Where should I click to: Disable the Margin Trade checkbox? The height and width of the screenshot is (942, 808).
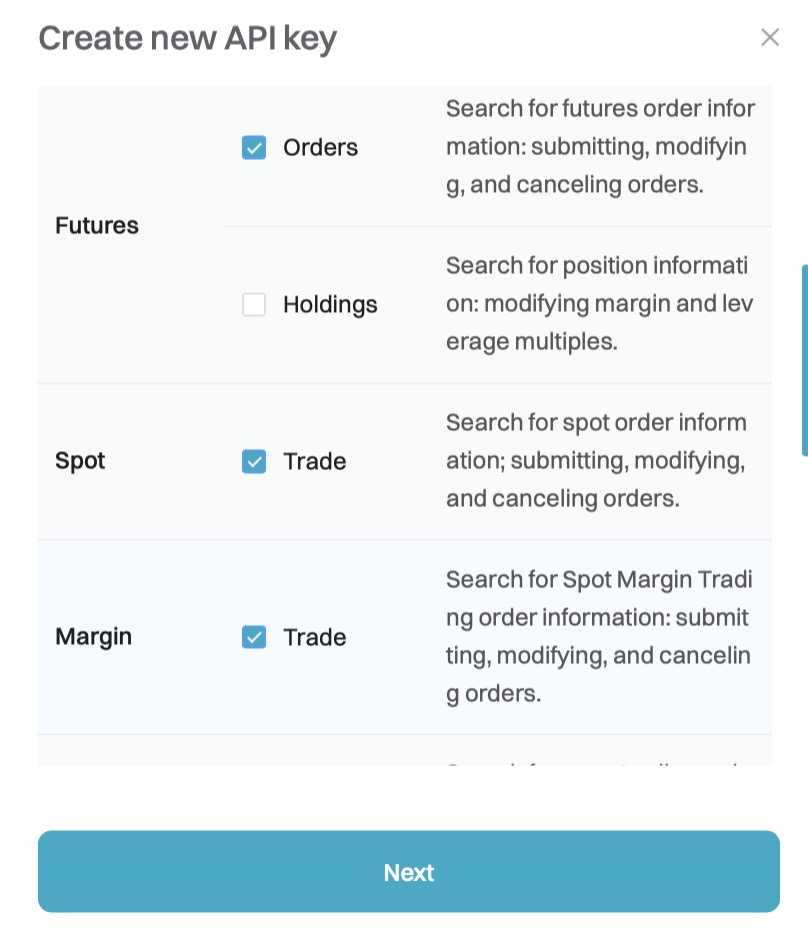[x=254, y=638]
